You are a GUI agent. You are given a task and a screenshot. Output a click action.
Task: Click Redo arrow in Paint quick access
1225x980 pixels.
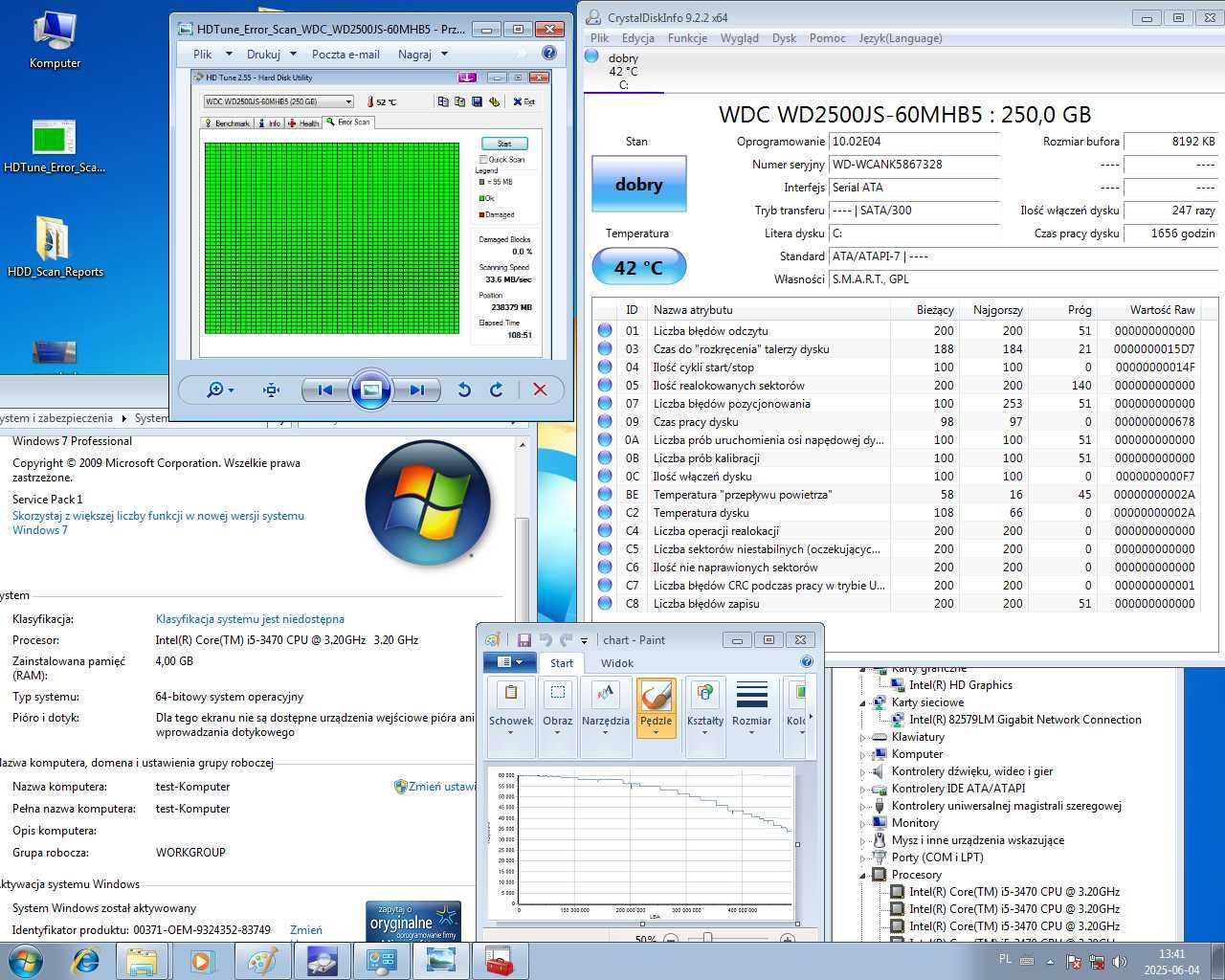coord(567,639)
